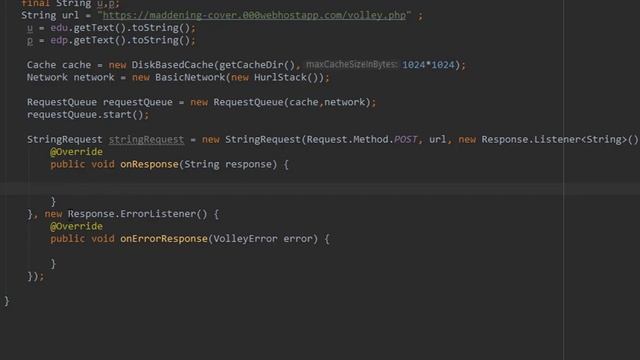Click the BasicNetwork class reference
Screen dimensions: 640x360
click(190, 78)
